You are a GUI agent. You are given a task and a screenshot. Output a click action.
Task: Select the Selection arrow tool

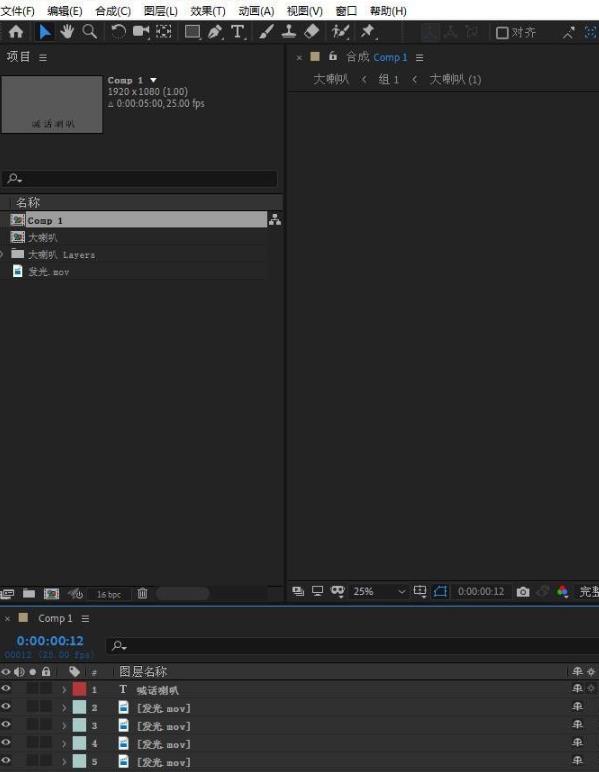[x=45, y=32]
